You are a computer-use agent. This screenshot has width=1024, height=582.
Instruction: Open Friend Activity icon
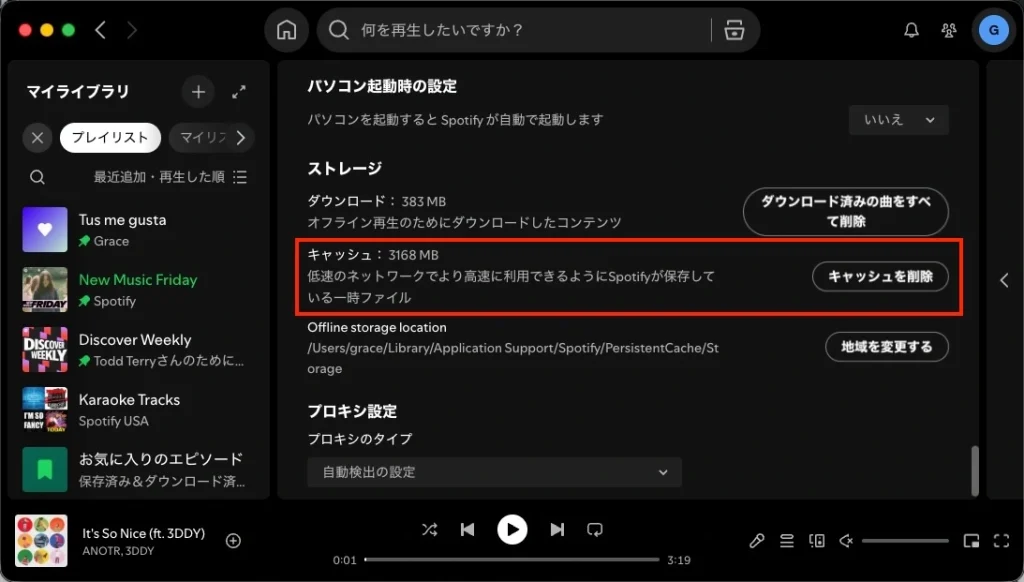tap(949, 30)
